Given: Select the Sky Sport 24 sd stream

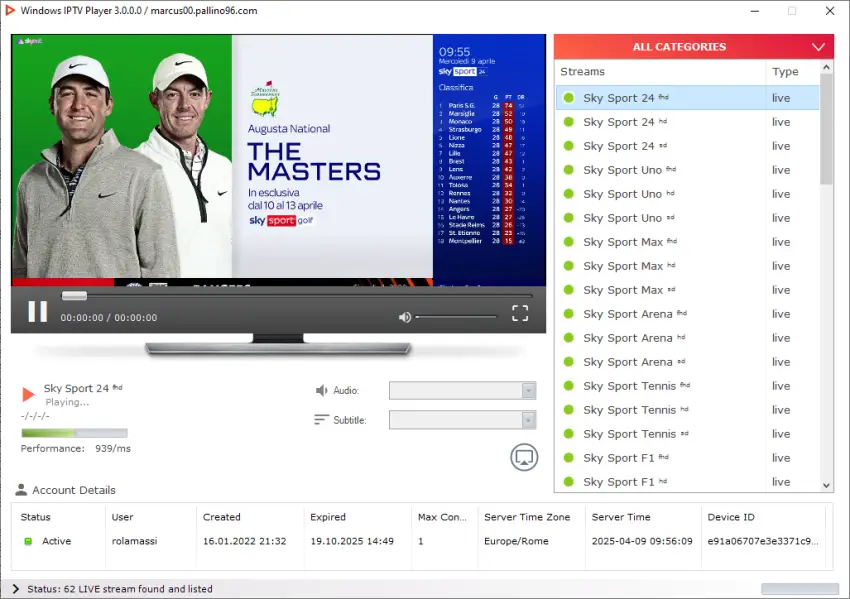Looking at the screenshot, I should pos(687,146).
